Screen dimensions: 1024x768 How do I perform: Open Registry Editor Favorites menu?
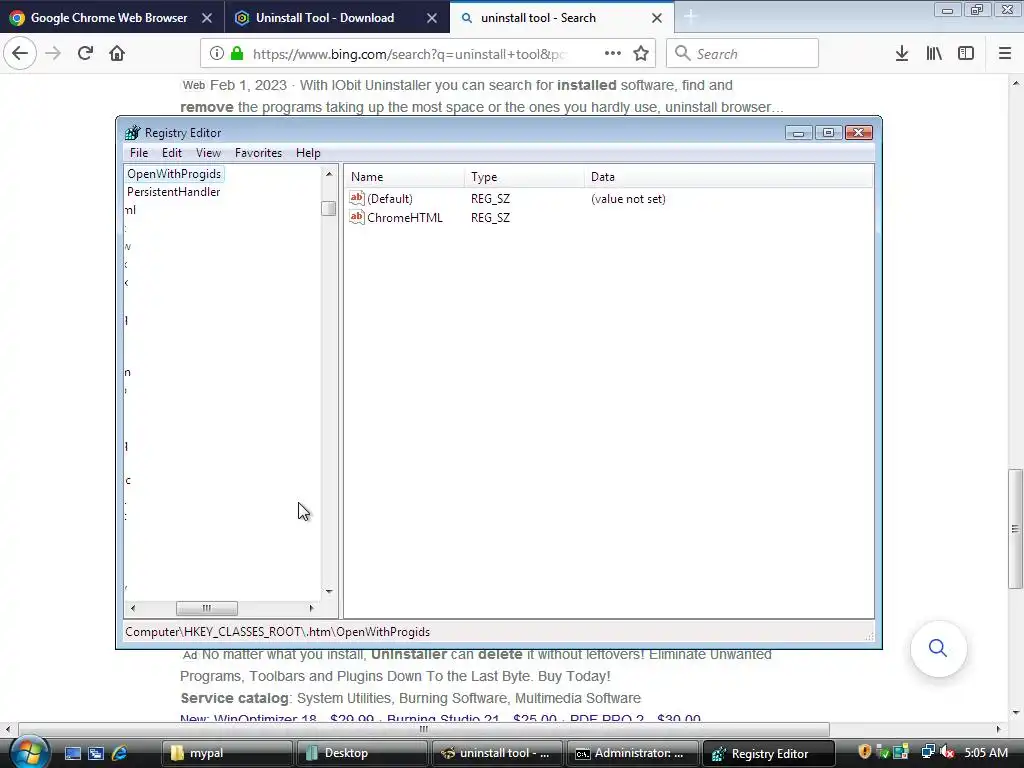tap(258, 153)
